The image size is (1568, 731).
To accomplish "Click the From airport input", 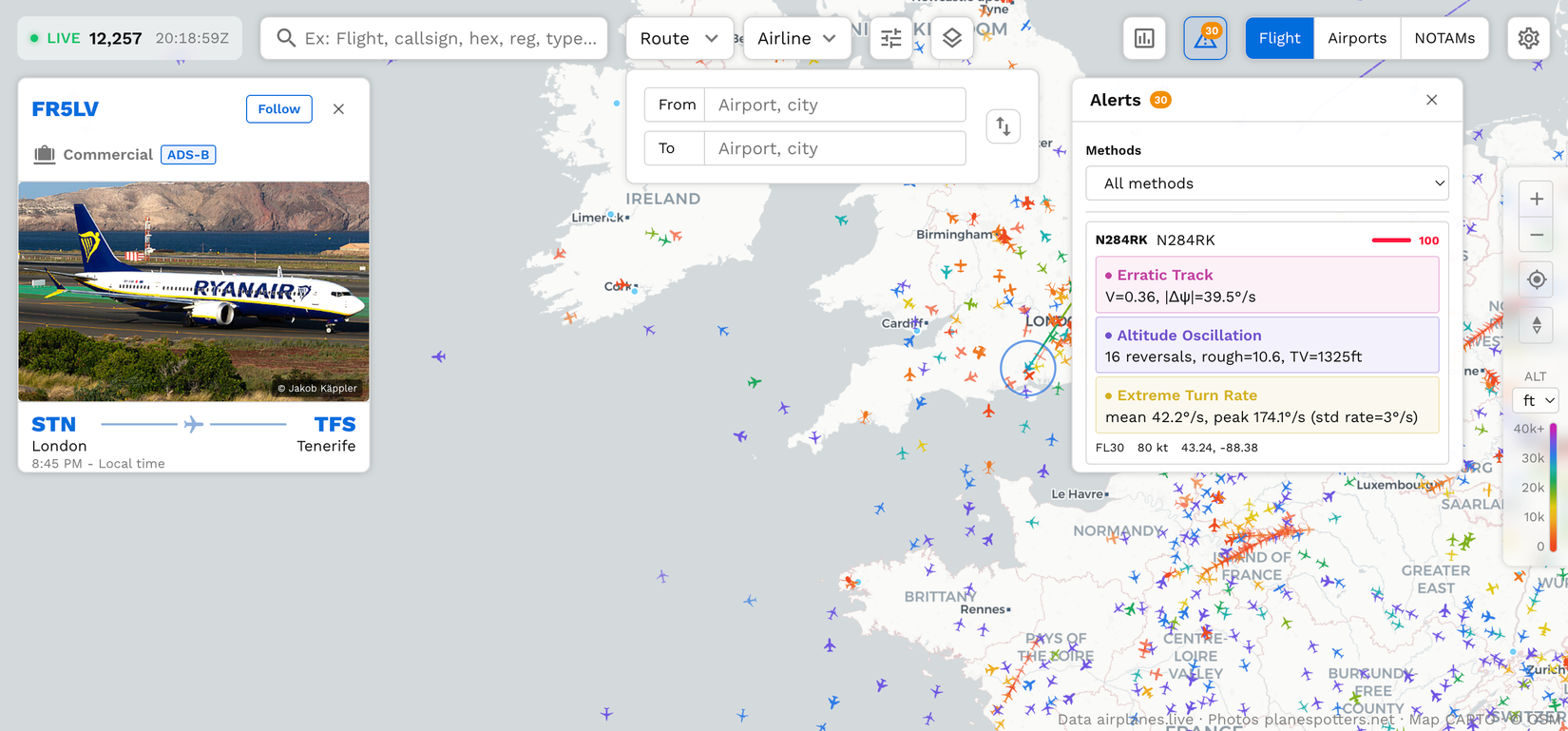I will point(835,105).
